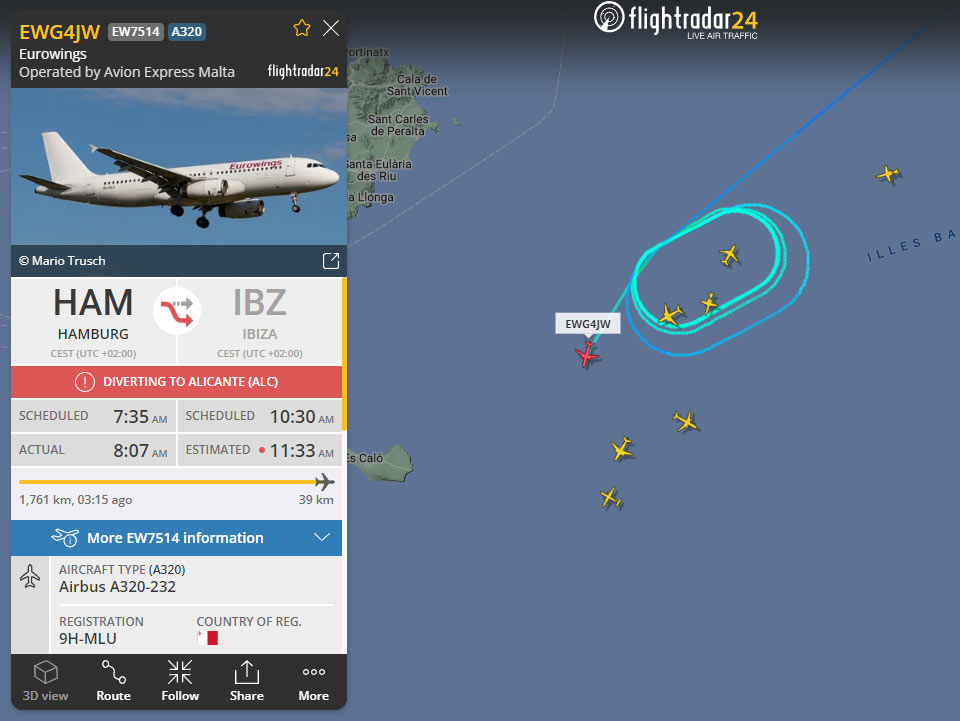Click the Eurowings aircraft photo

[x=179, y=166]
